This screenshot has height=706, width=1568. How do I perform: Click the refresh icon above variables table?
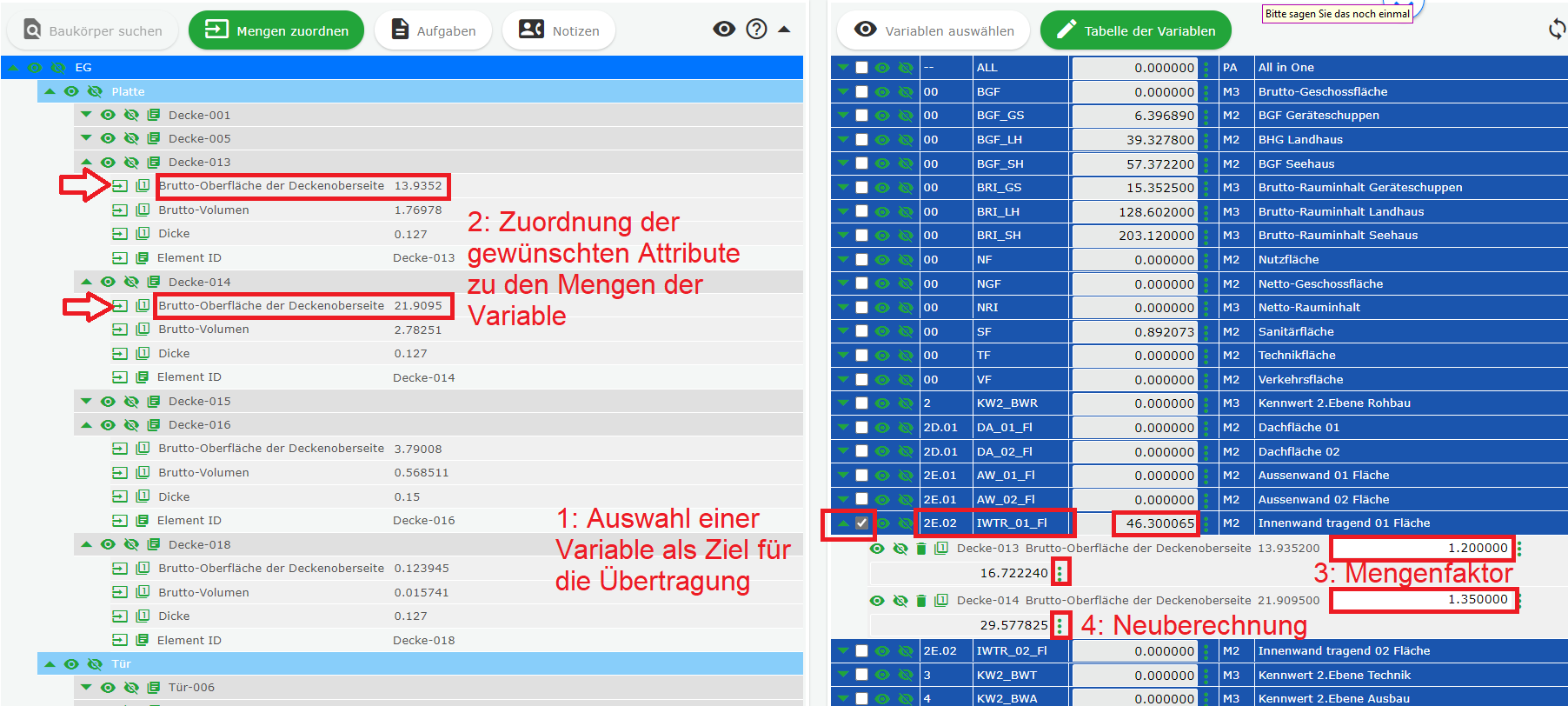[1557, 30]
